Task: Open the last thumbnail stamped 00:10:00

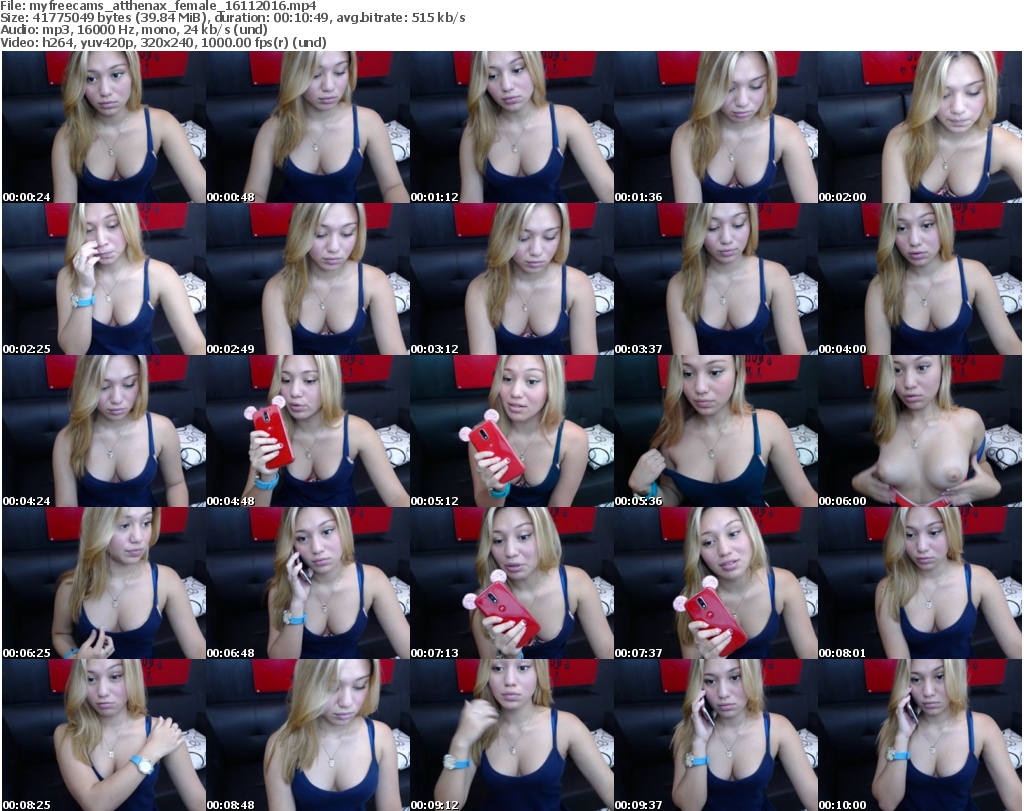Action: tap(920, 735)
